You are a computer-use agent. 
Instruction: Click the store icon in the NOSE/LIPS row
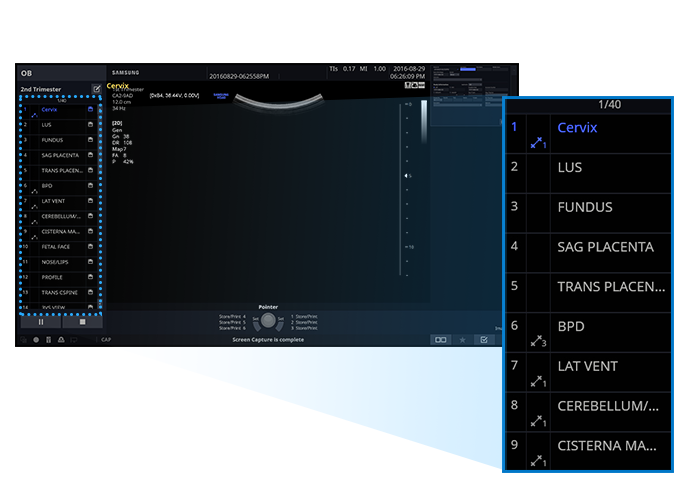tap(91, 262)
